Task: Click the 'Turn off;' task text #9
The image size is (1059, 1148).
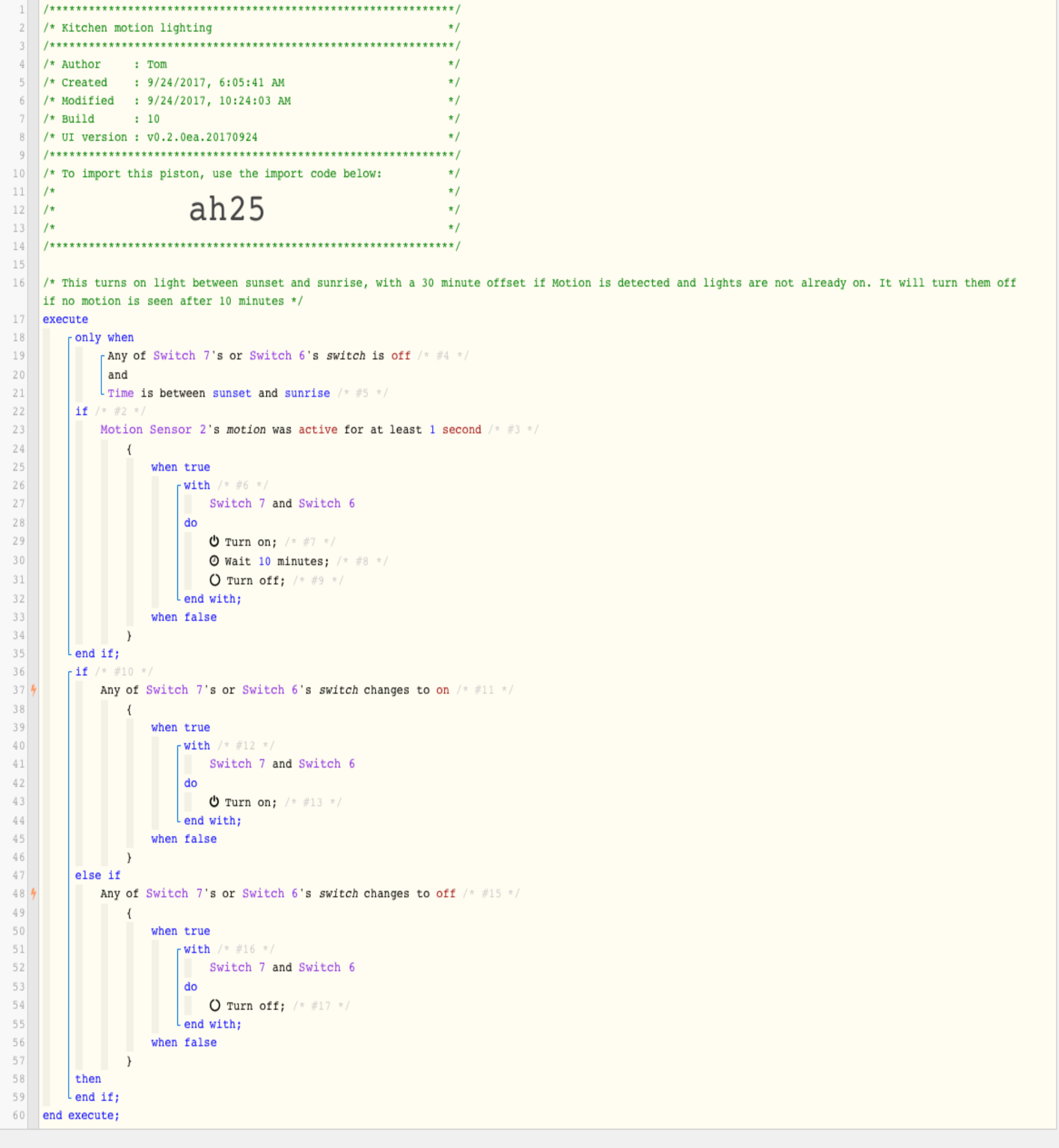Action: click(x=256, y=581)
